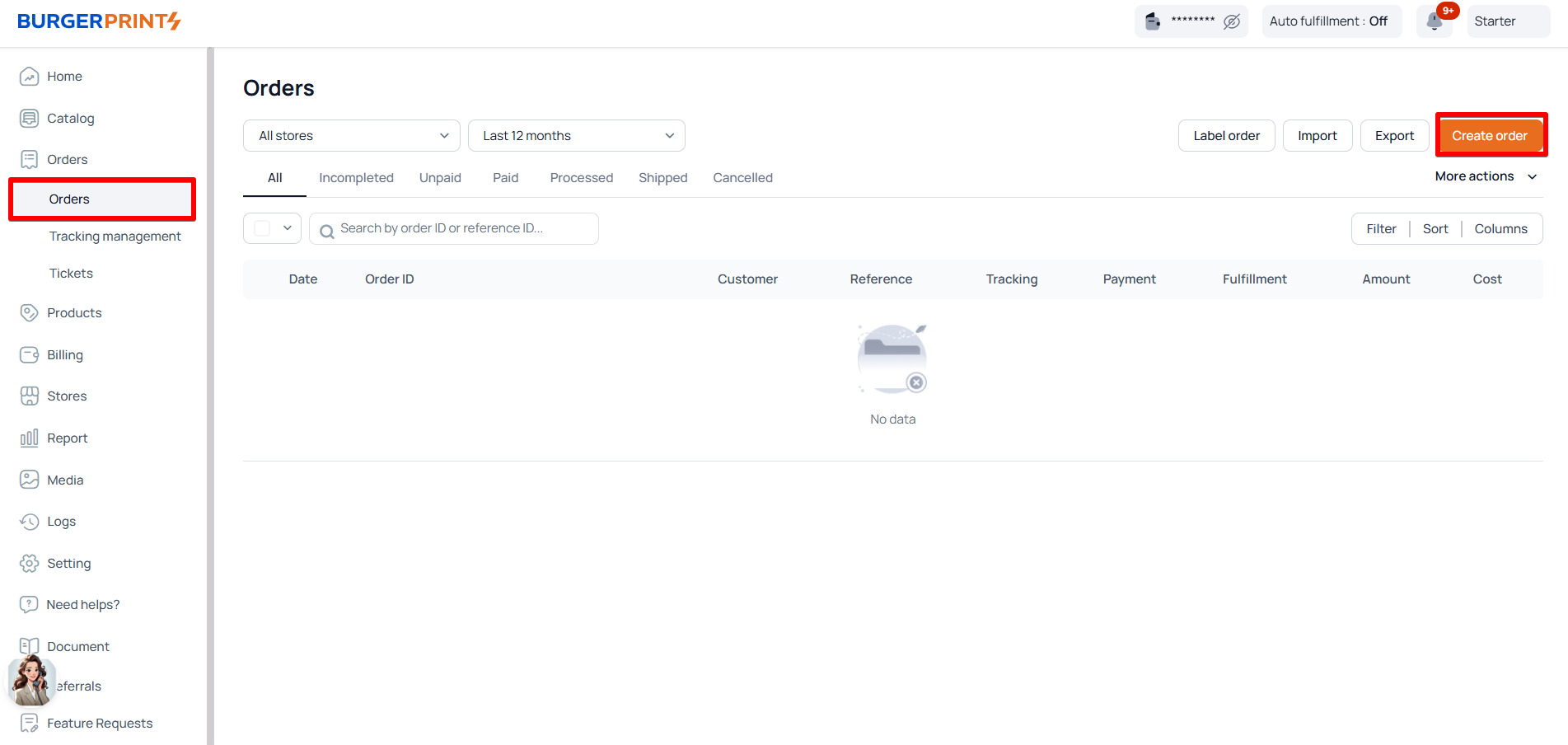Expand the All stores dropdown
1568x745 pixels.
(351, 136)
